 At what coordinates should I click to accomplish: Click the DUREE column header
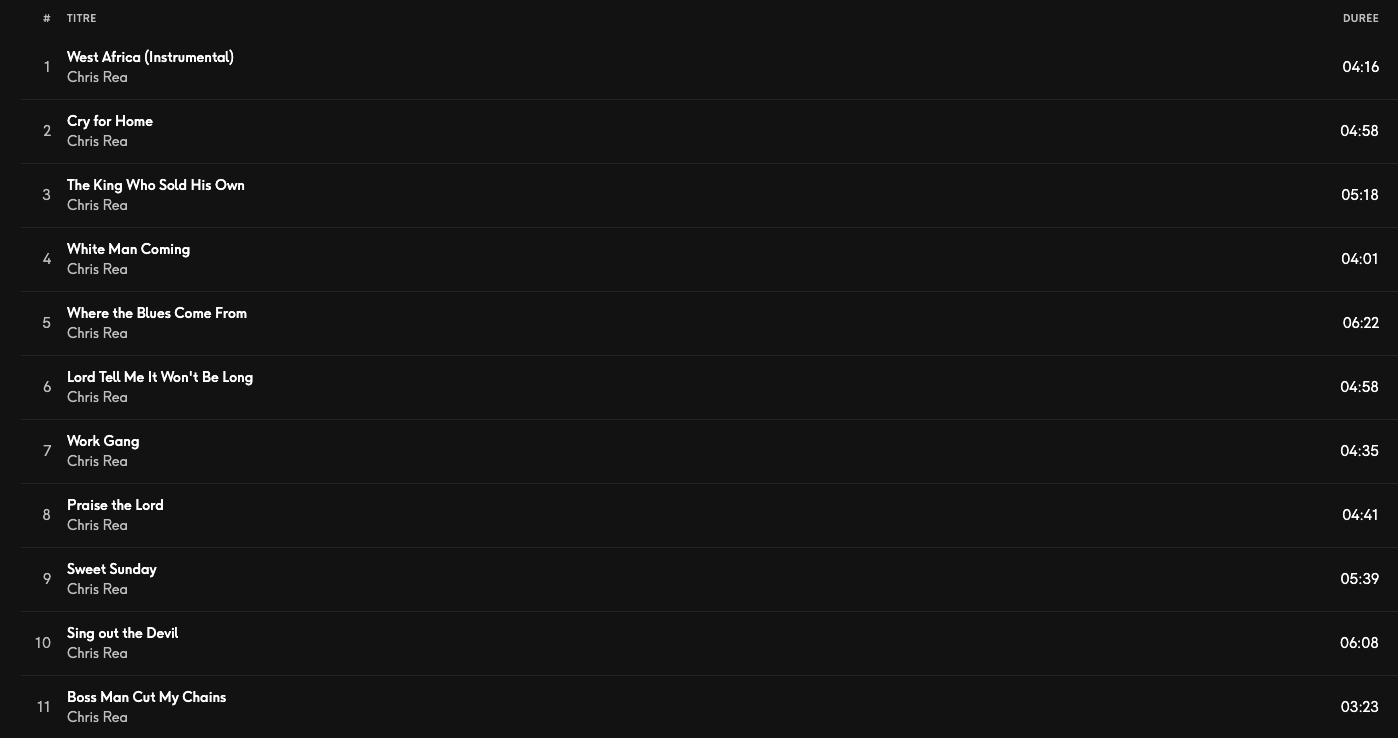coord(1360,18)
